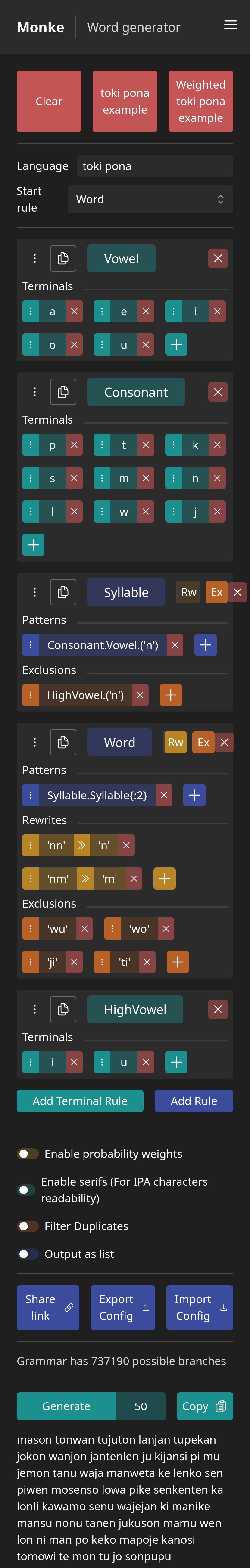This screenshot has width=250, height=1568.
Task: Remove terminal 'k' from Consonant
Action: coord(217,445)
